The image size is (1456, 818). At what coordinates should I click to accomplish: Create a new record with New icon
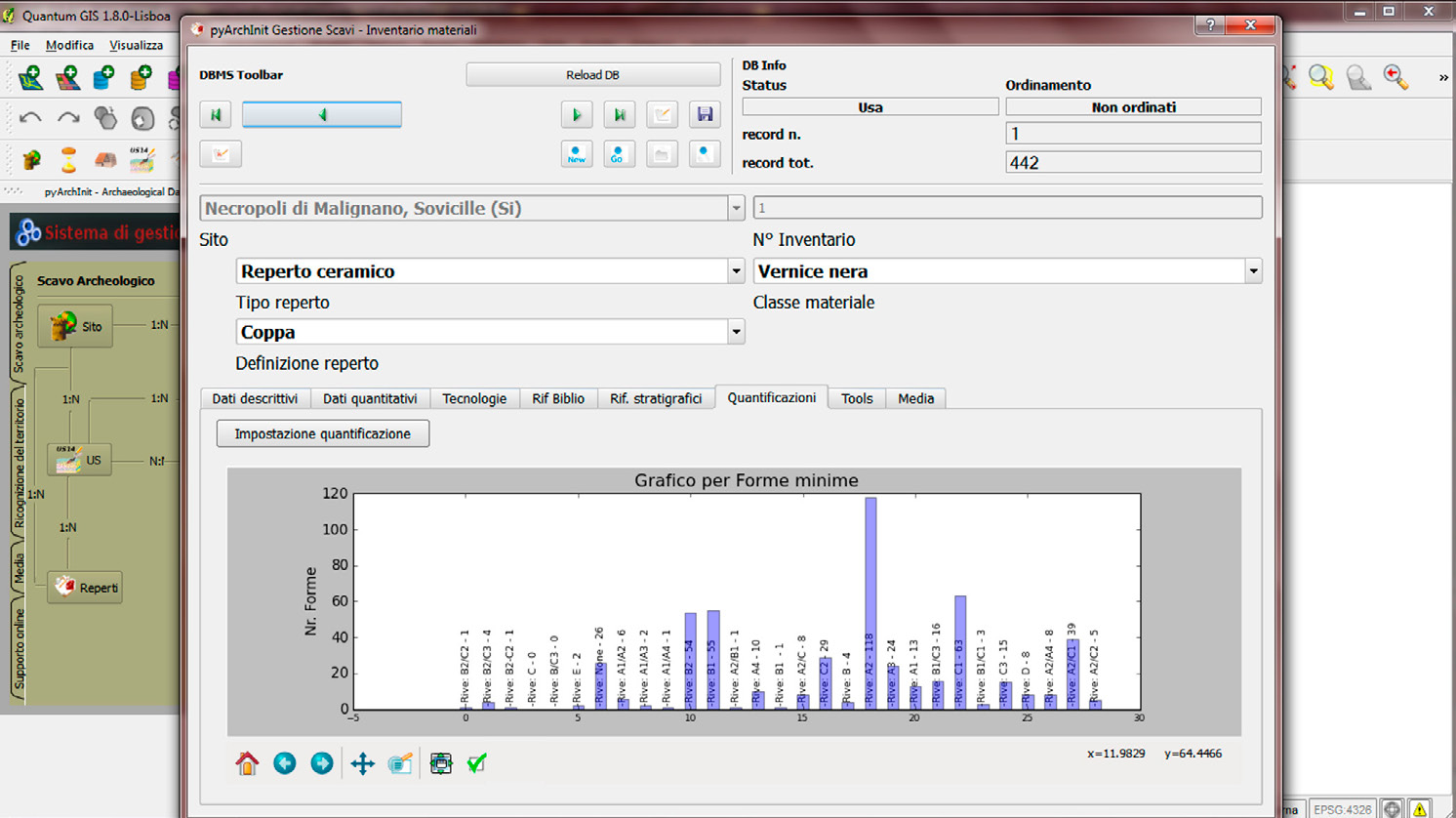[577, 154]
